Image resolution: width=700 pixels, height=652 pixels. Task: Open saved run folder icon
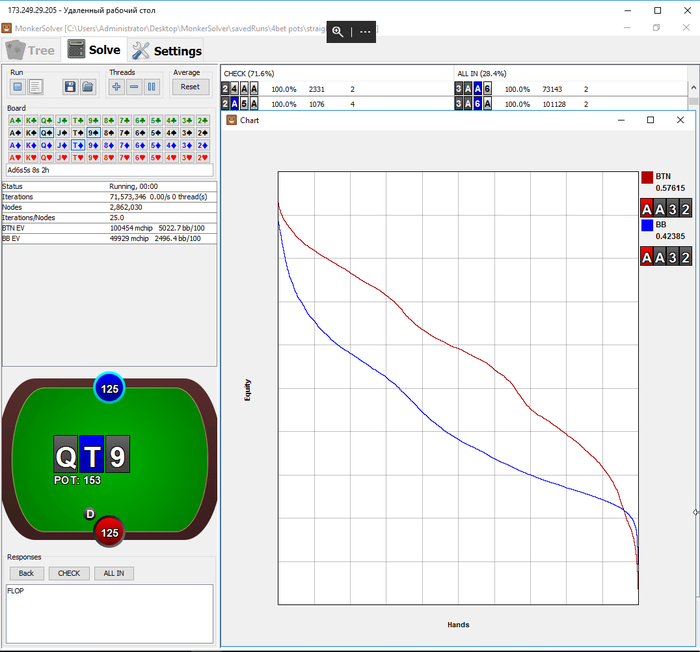(88, 87)
